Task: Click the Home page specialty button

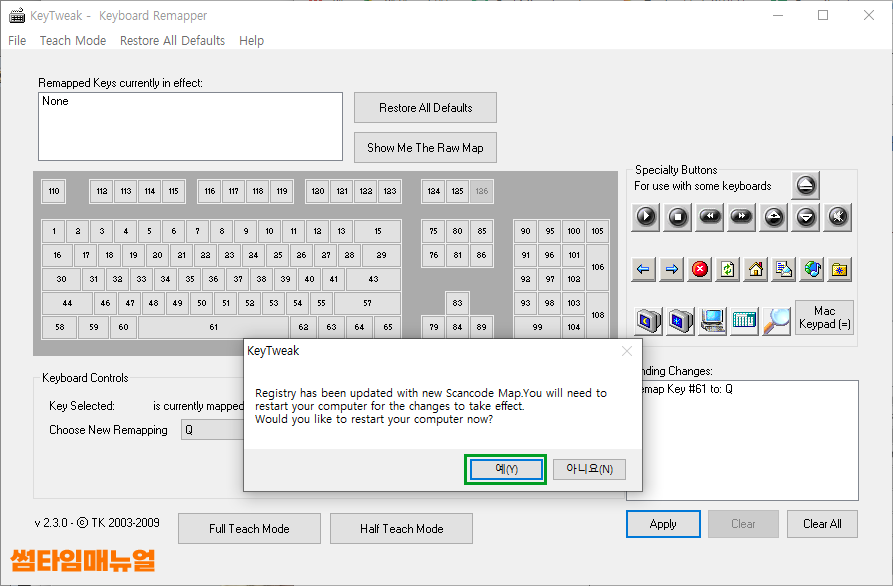Action: pos(756,269)
